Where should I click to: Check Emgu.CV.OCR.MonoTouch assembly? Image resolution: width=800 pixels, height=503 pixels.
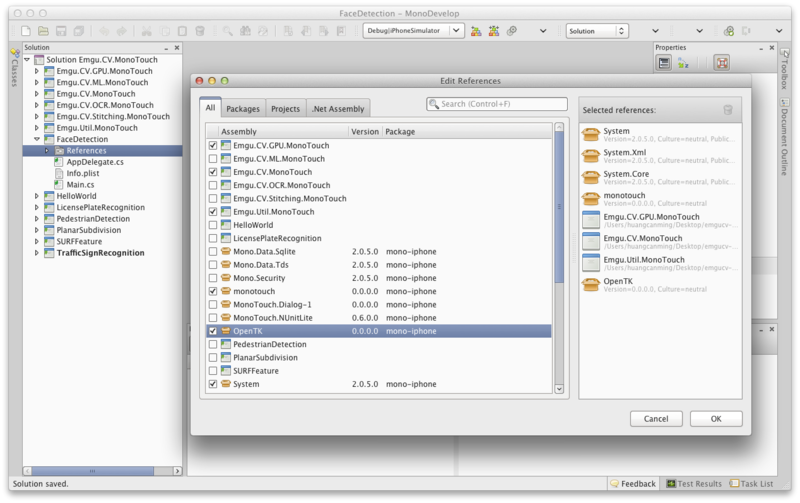point(213,185)
